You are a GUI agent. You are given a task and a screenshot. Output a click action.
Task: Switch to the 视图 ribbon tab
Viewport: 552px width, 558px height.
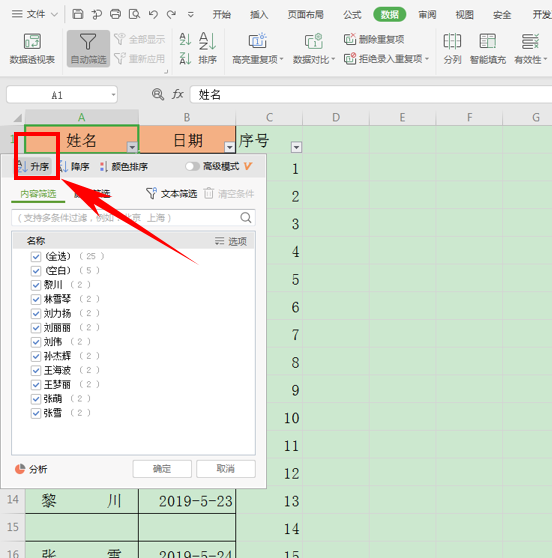click(464, 15)
